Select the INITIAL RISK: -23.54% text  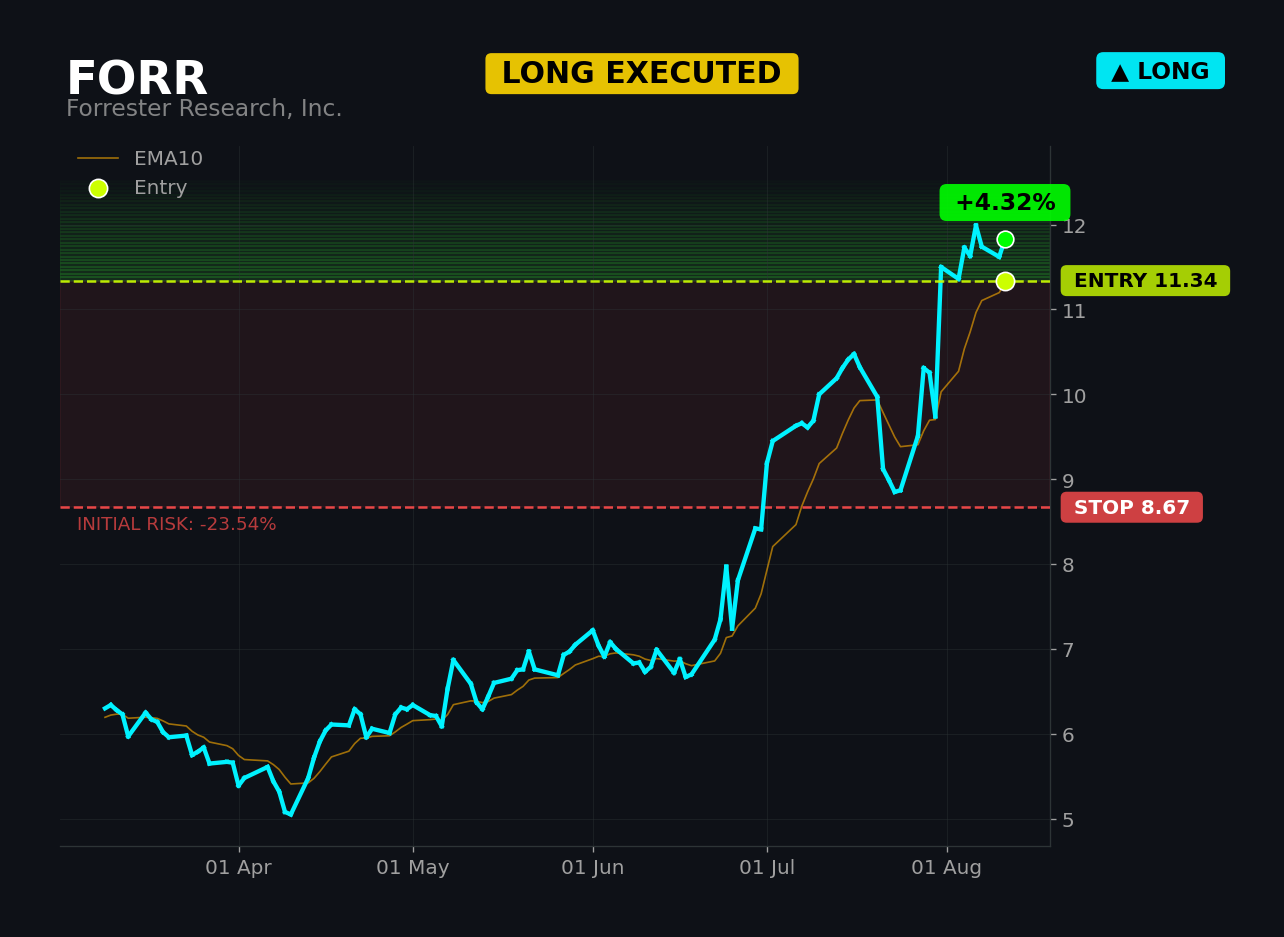tap(177, 524)
